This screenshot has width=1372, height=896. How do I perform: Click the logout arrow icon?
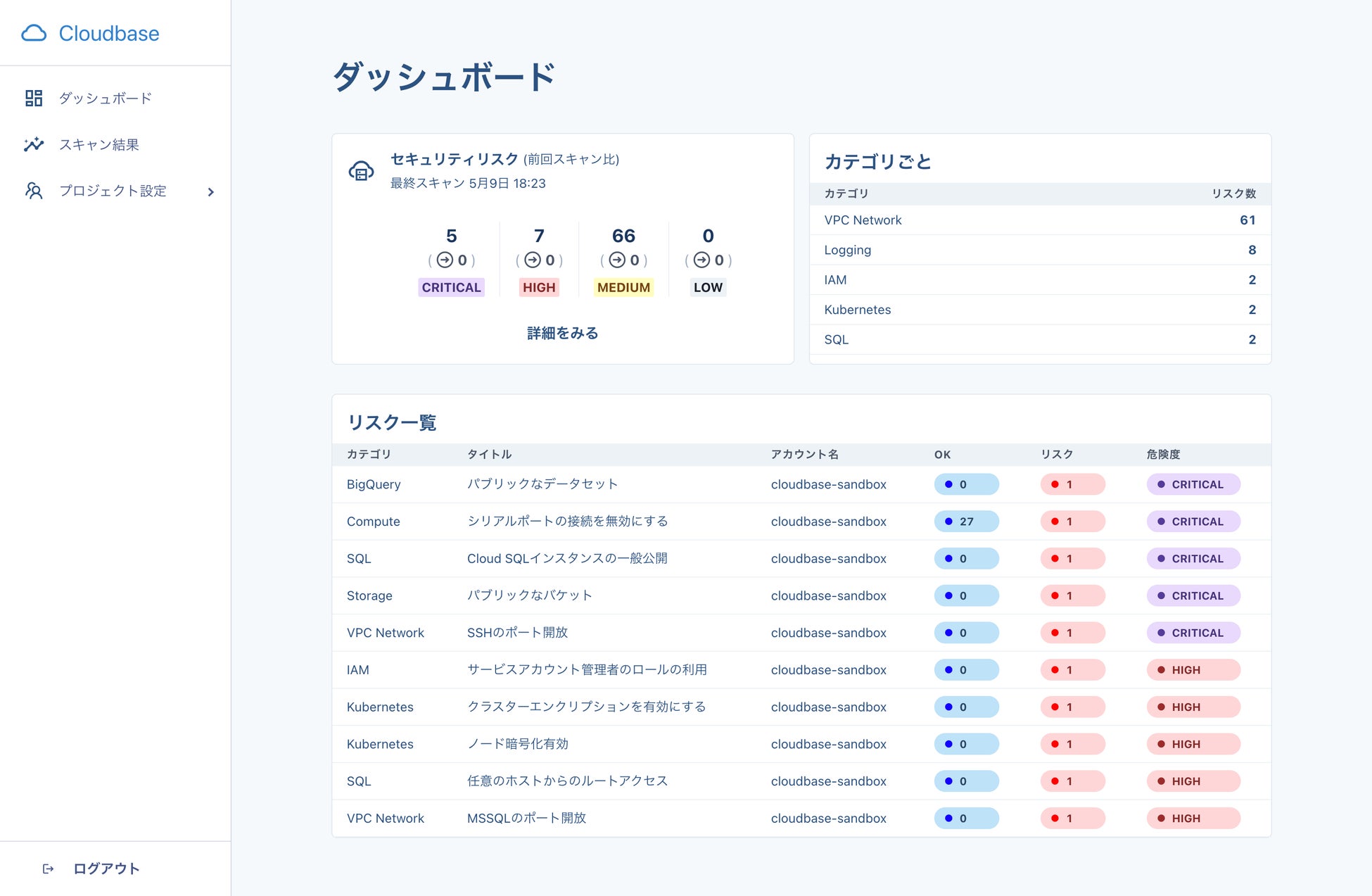[x=48, y=869]
